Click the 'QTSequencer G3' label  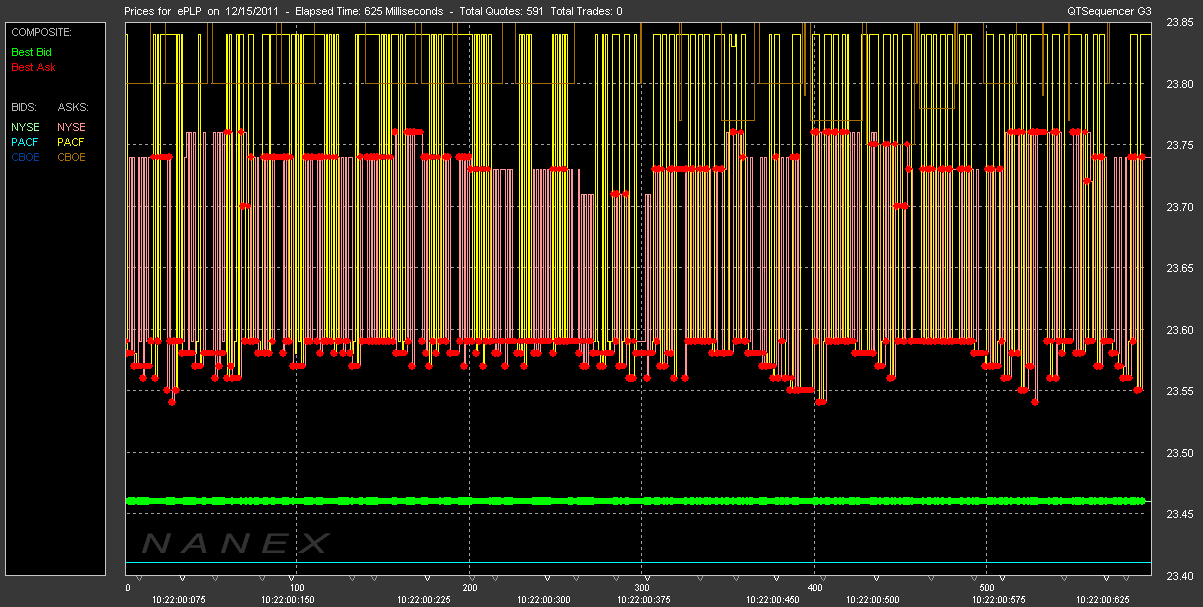[x=1108, y=11]
